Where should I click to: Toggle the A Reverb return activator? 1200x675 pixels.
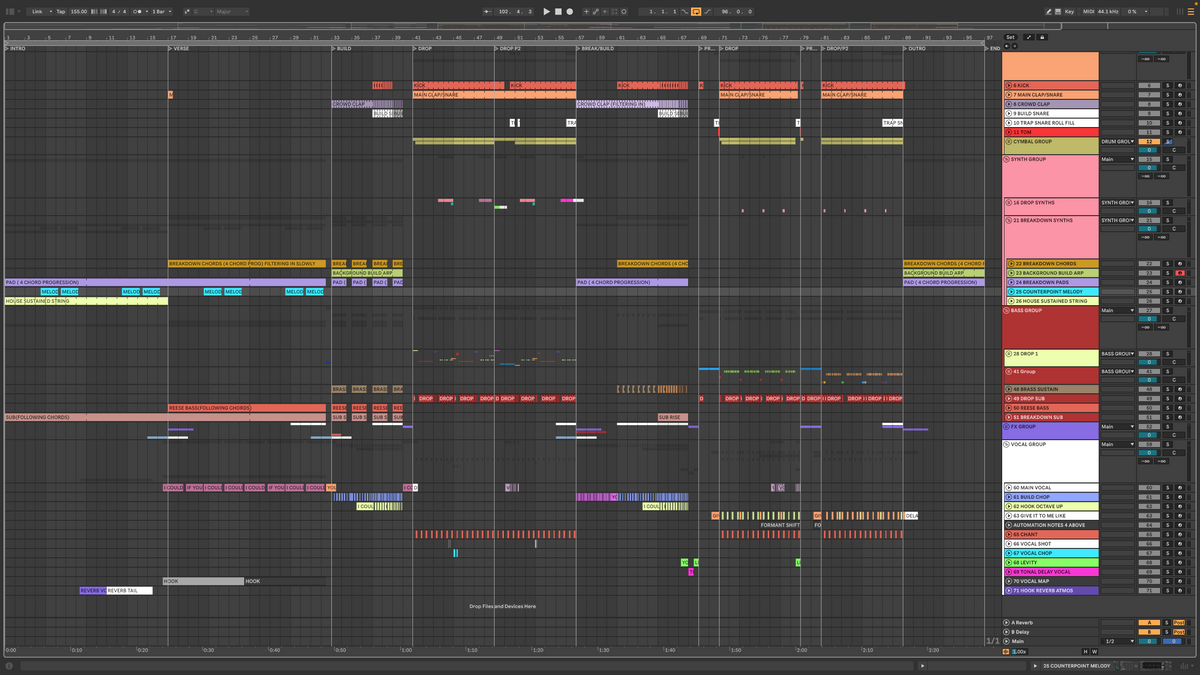(1149, 623)
